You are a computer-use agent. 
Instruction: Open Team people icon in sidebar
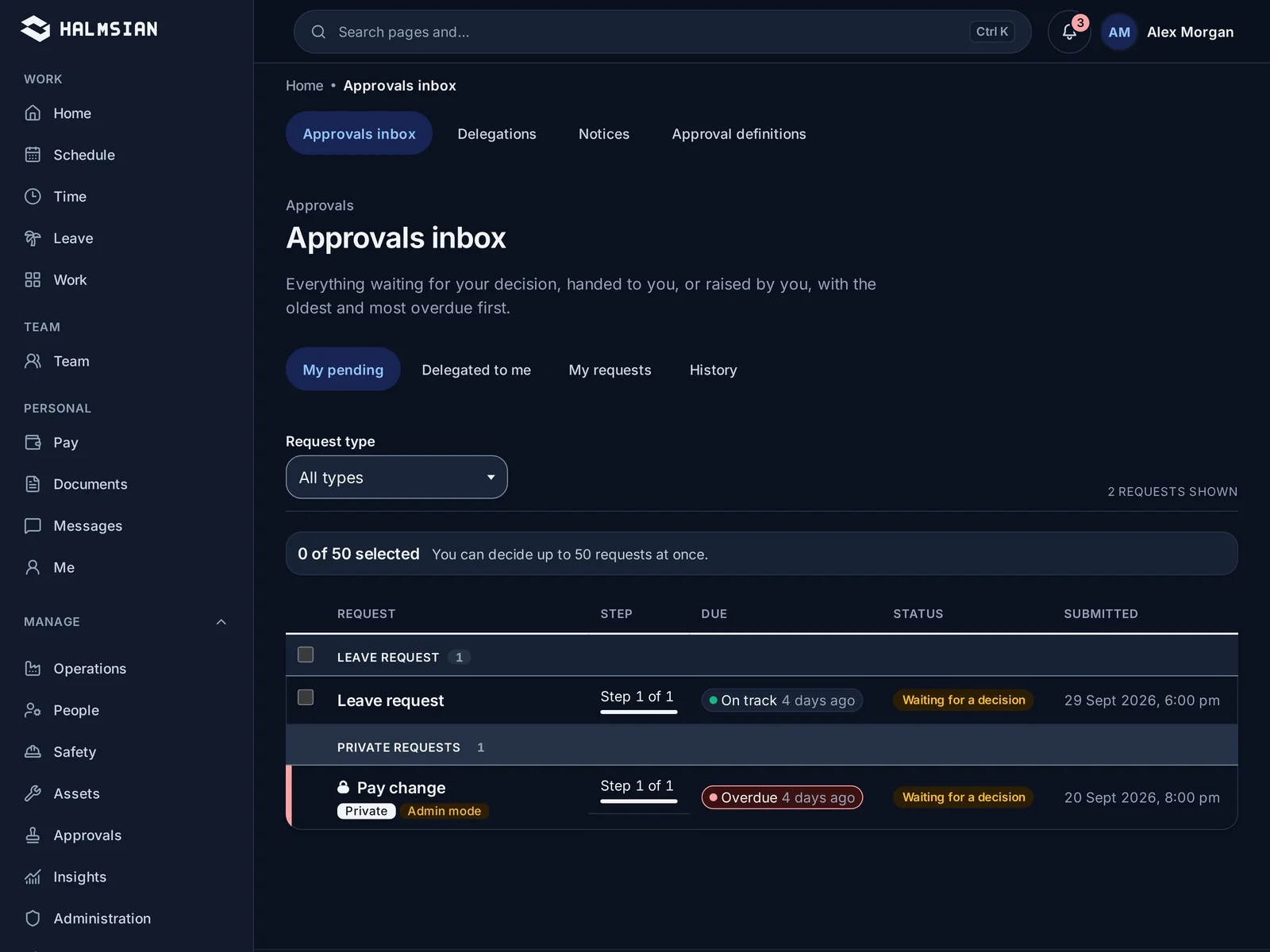tap(33, 361)
